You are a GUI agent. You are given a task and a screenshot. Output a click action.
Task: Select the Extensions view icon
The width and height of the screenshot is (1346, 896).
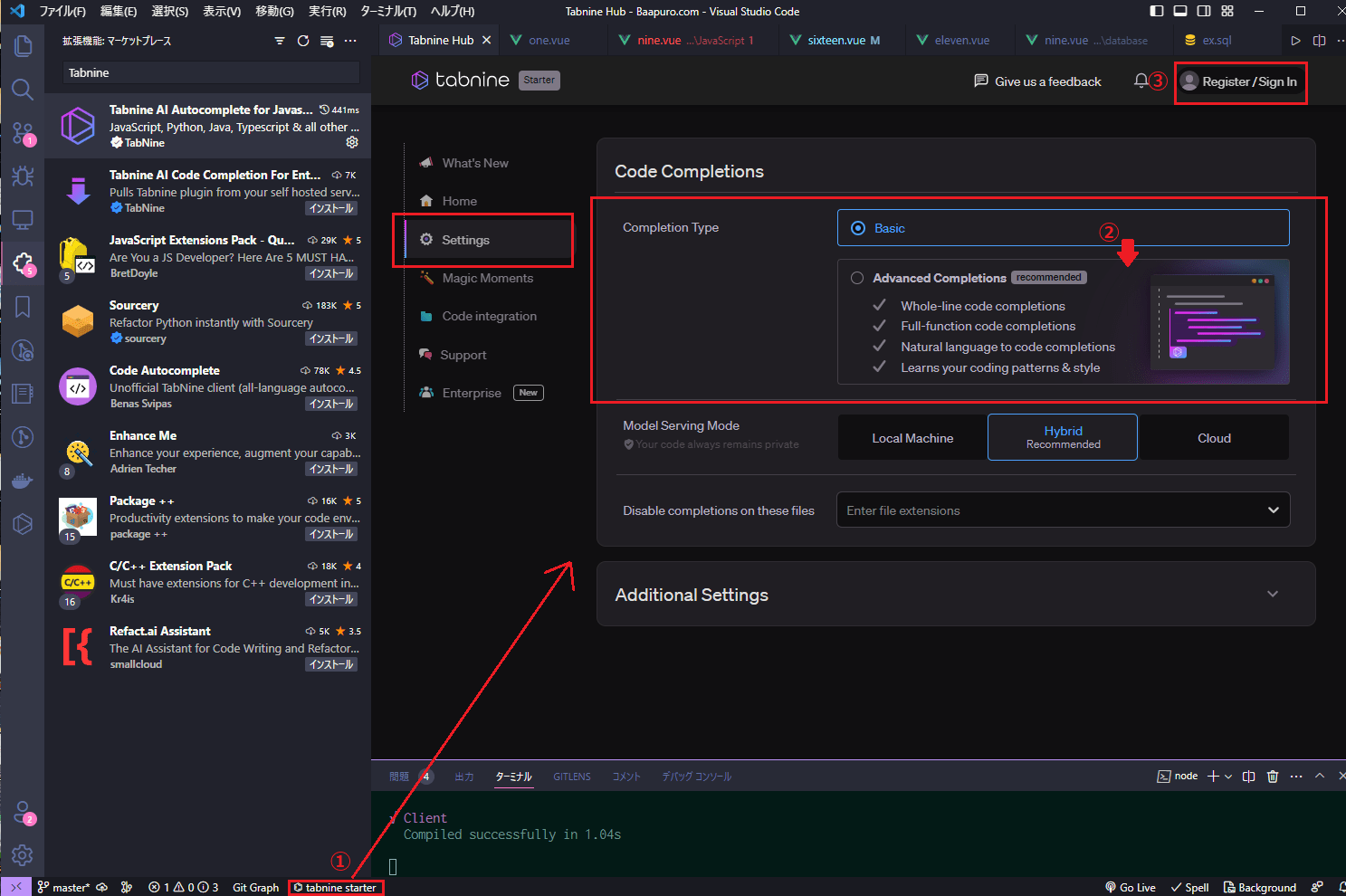23,263
